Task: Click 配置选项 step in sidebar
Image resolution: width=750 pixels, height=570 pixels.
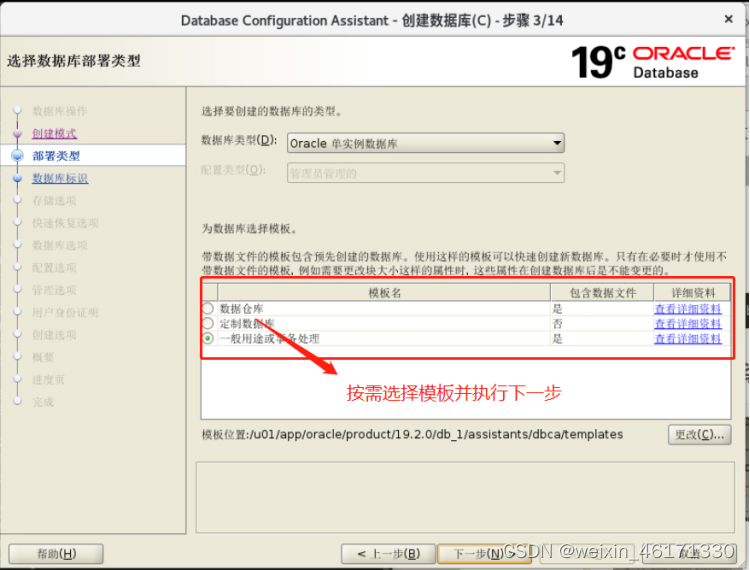Action: tap(54, 268)
